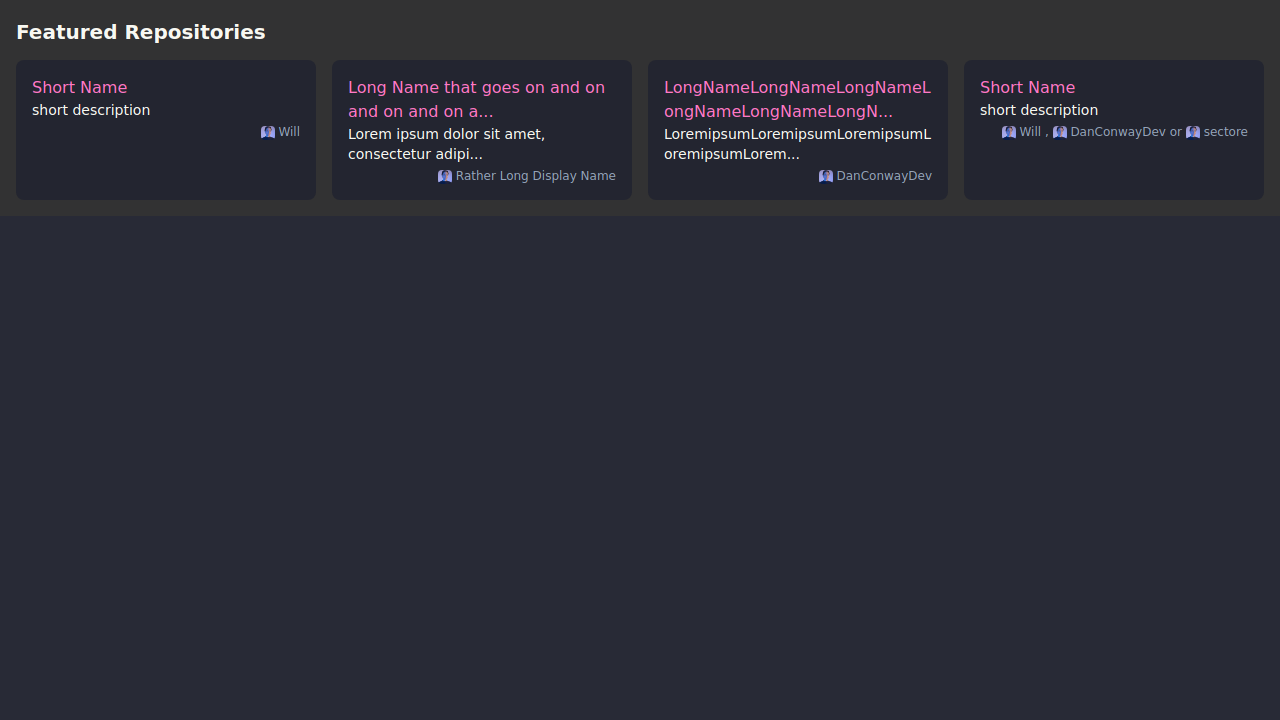This screenshot has width=1280, height=720.
Task: Click the DanConwayDev name in the three-author card
Action: (1117, 132)
